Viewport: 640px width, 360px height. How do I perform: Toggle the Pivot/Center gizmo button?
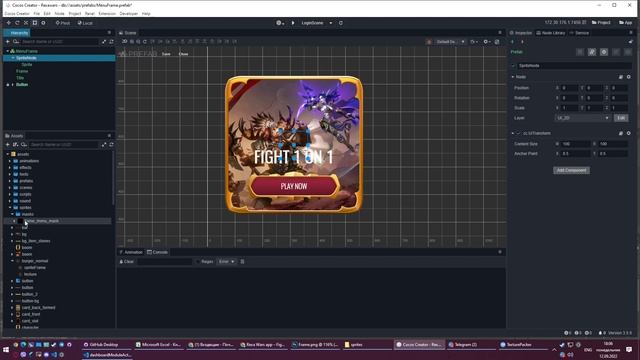62,23
